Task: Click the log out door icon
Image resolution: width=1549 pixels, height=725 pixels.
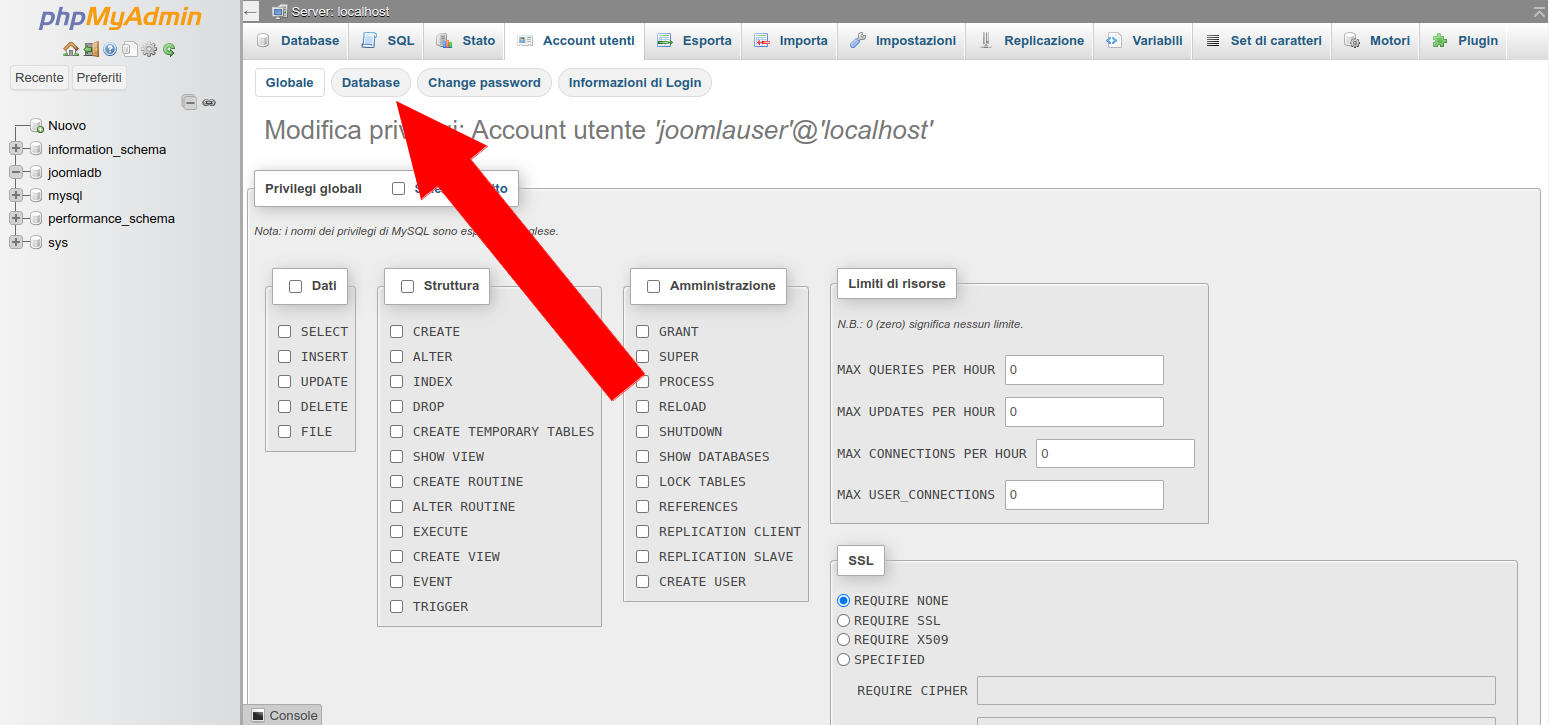Action: (x=91, y=49)
